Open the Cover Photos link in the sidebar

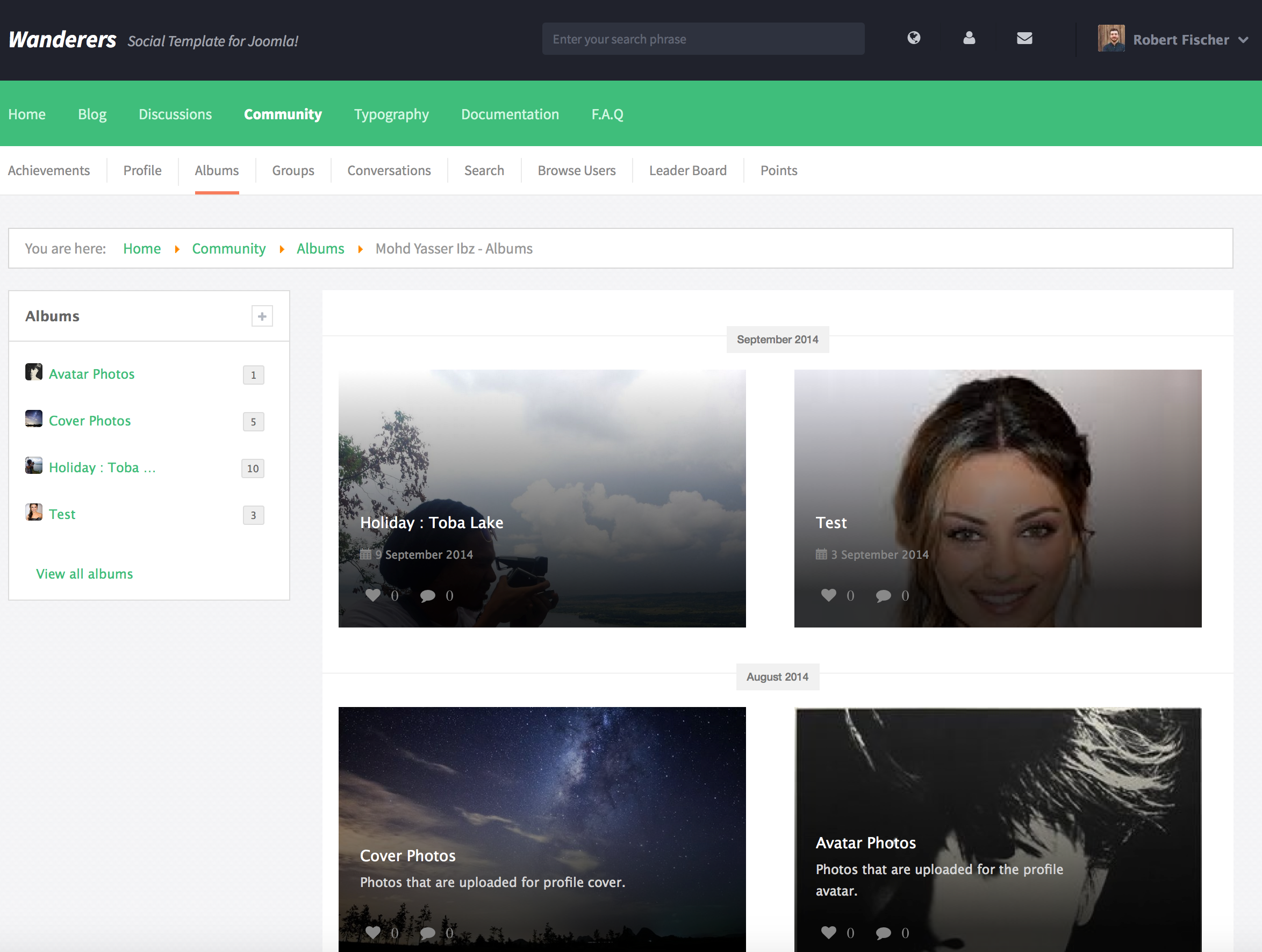coord(90,420)
